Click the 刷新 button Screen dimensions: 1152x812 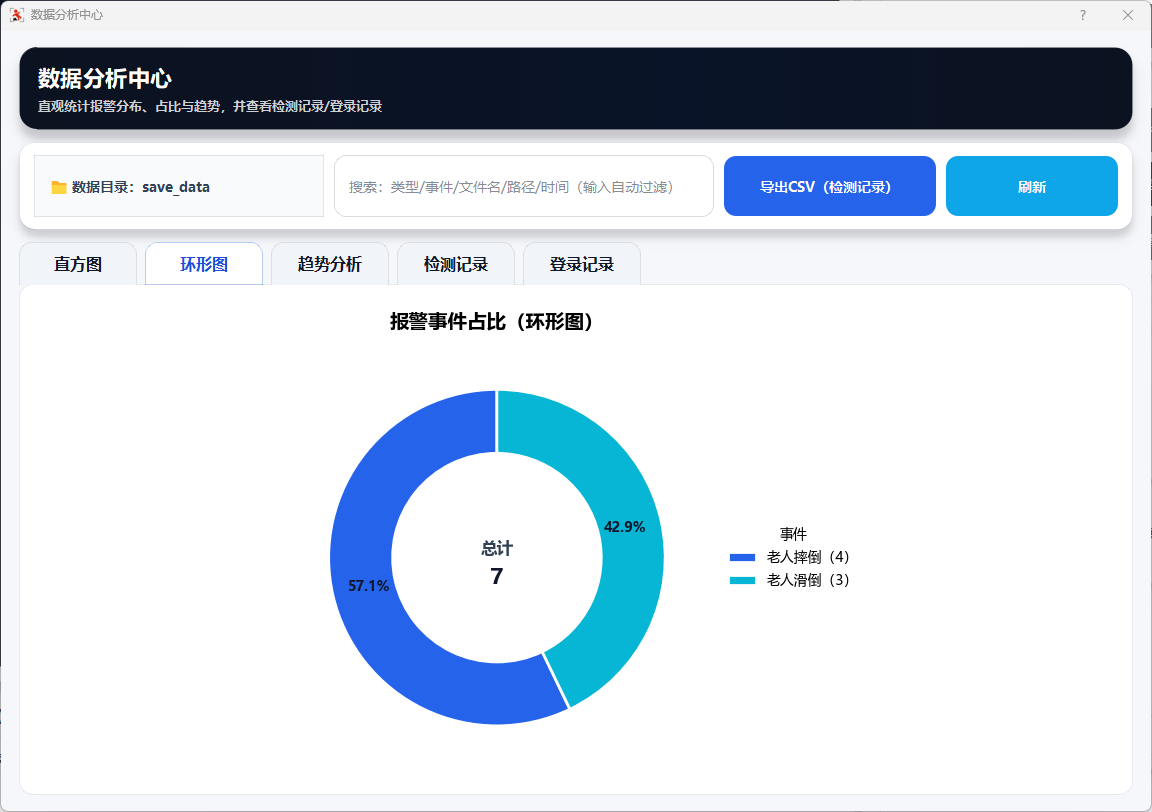pos(1031,187)
